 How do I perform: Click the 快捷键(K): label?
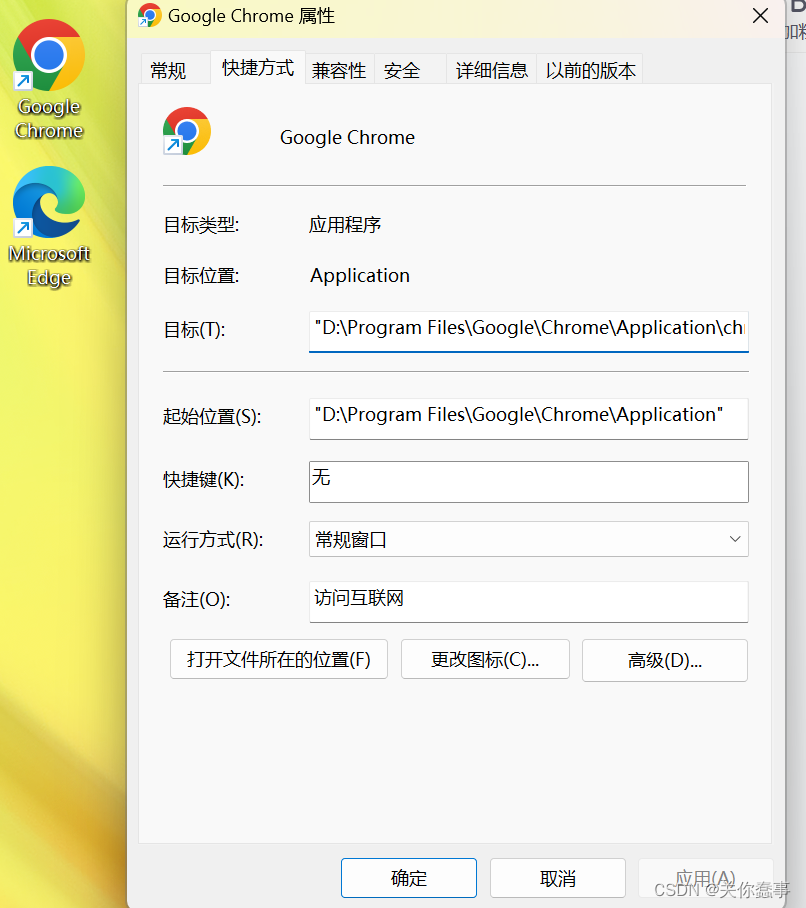click(204, 479)
